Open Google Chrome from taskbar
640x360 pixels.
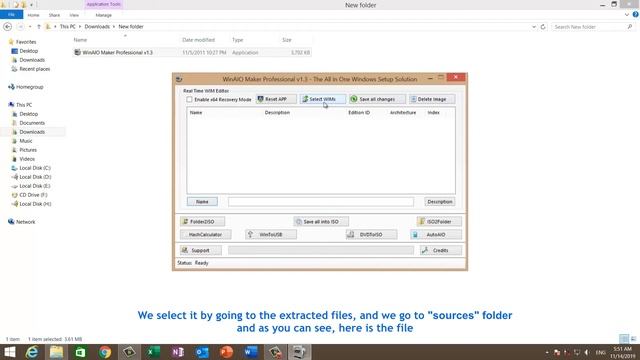click(105, 352)
